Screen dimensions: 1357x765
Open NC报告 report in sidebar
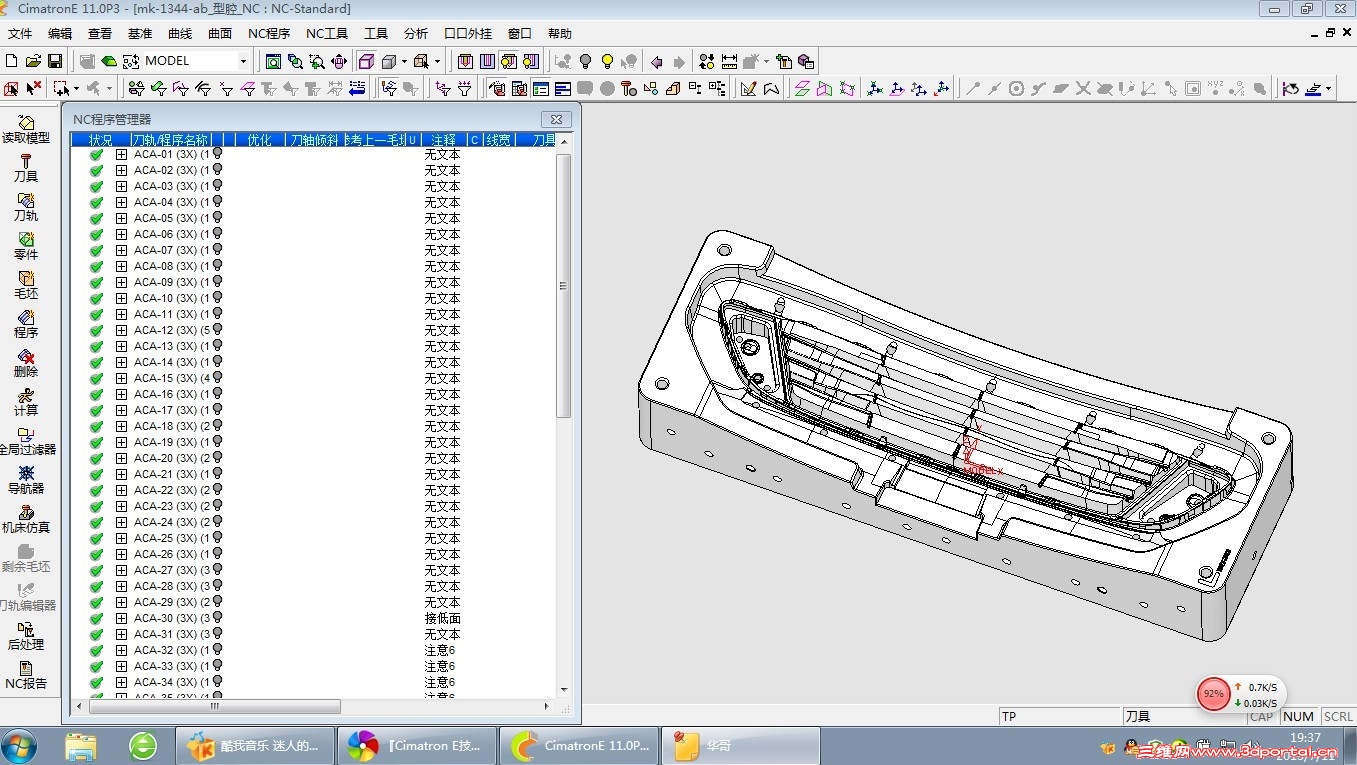point(26,675)
